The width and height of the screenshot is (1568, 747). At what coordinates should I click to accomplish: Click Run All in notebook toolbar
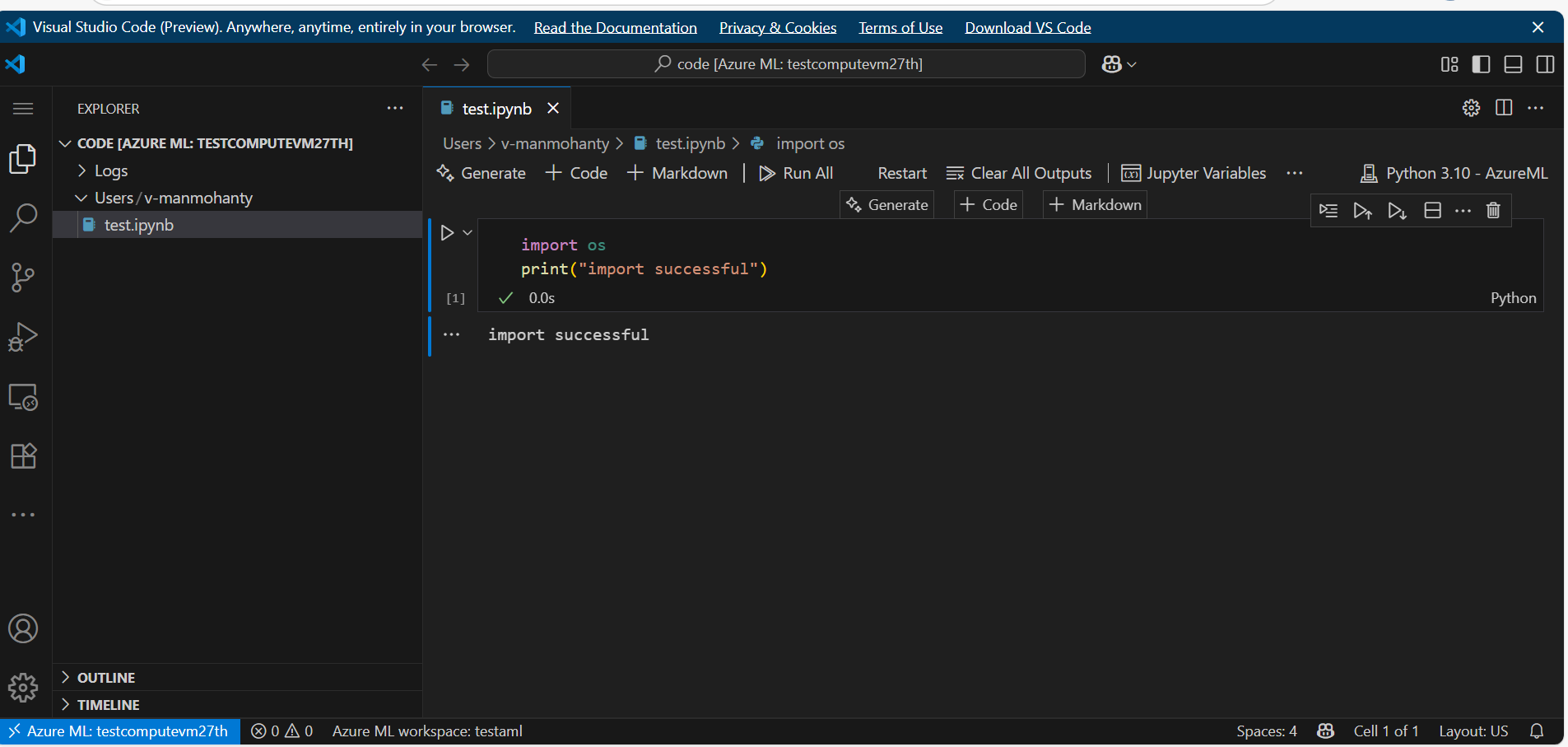click(x=796, y=173)
